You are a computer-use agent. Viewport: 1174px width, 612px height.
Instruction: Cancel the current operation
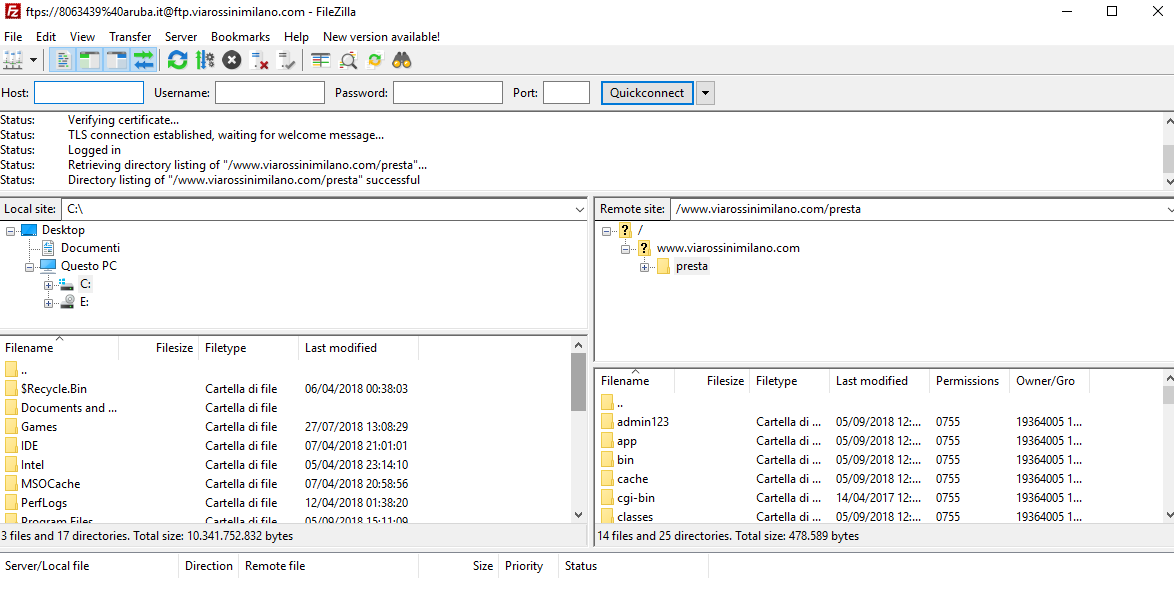tap(231, 60)
